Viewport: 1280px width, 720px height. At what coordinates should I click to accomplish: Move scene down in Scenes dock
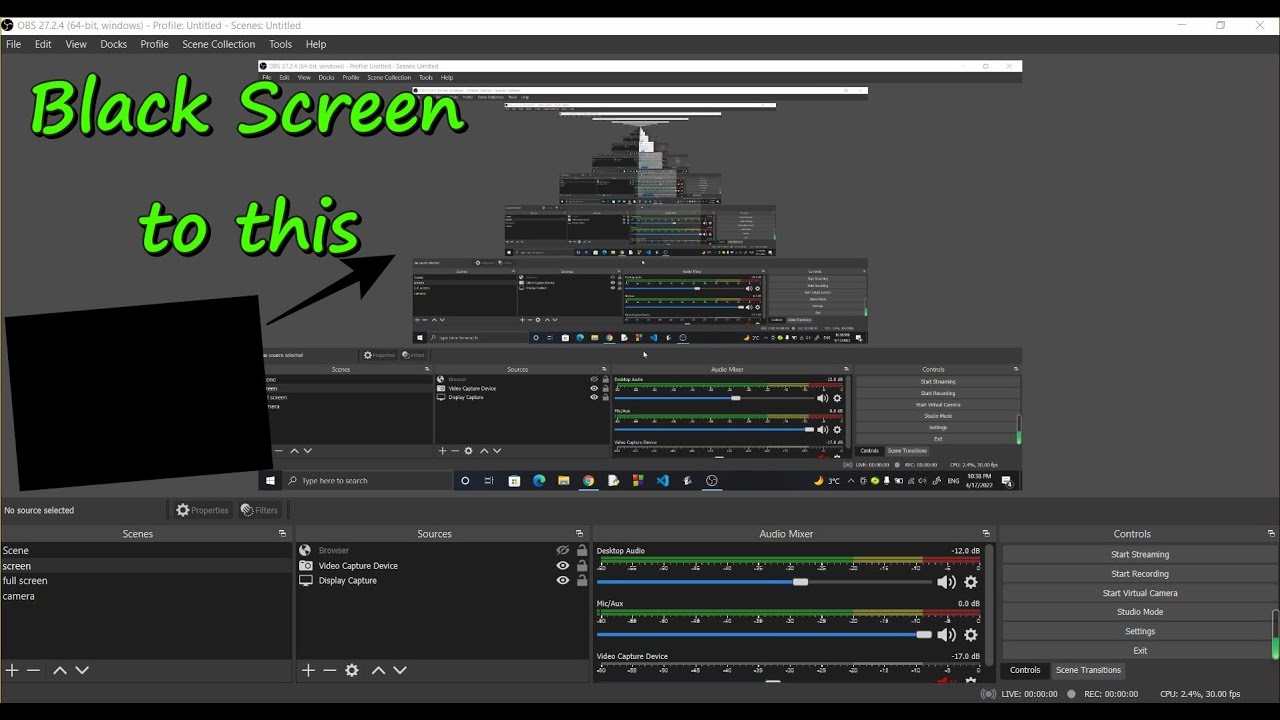[x=82, y=671]
